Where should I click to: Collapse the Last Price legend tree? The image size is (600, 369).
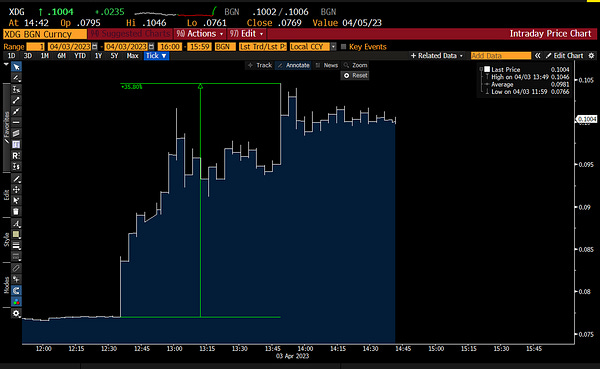(x=481, y=69)
